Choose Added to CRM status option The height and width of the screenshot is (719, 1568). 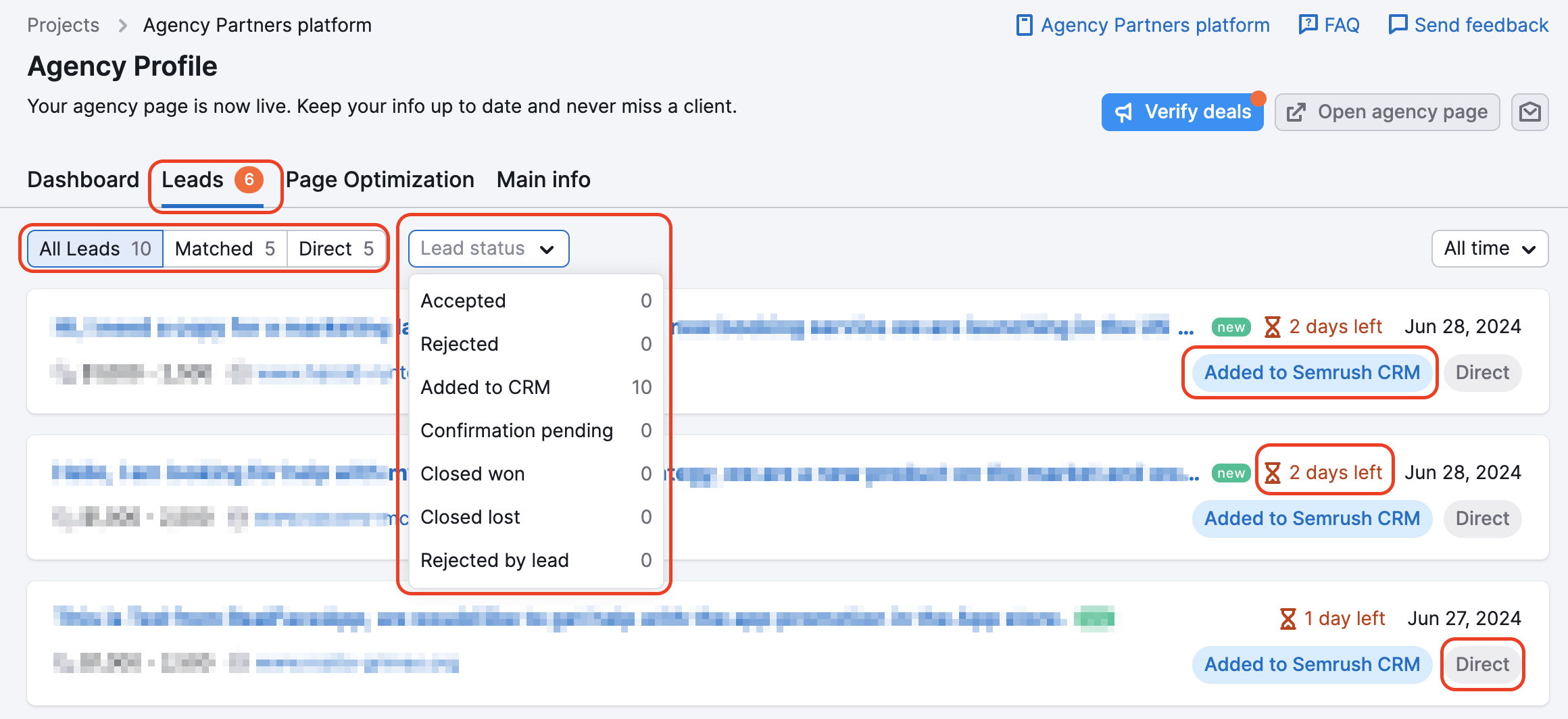click(536, 387)
